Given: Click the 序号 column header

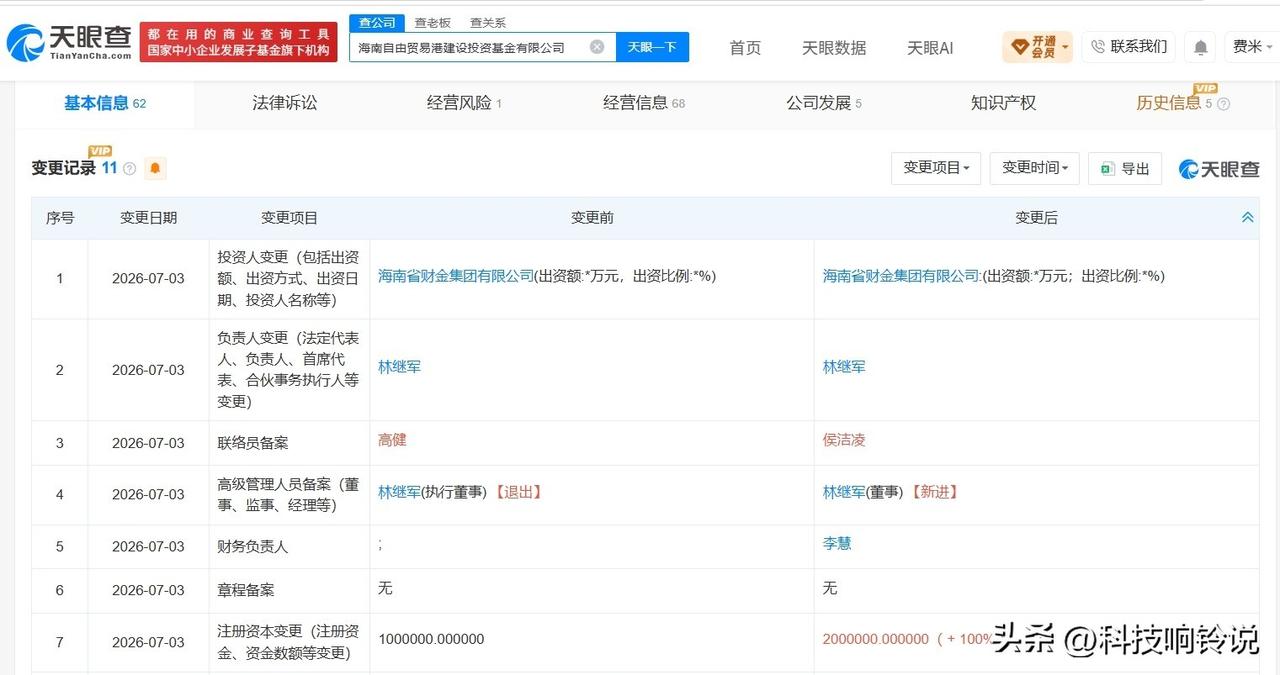Looking at the screenshot, I should 60,218.
